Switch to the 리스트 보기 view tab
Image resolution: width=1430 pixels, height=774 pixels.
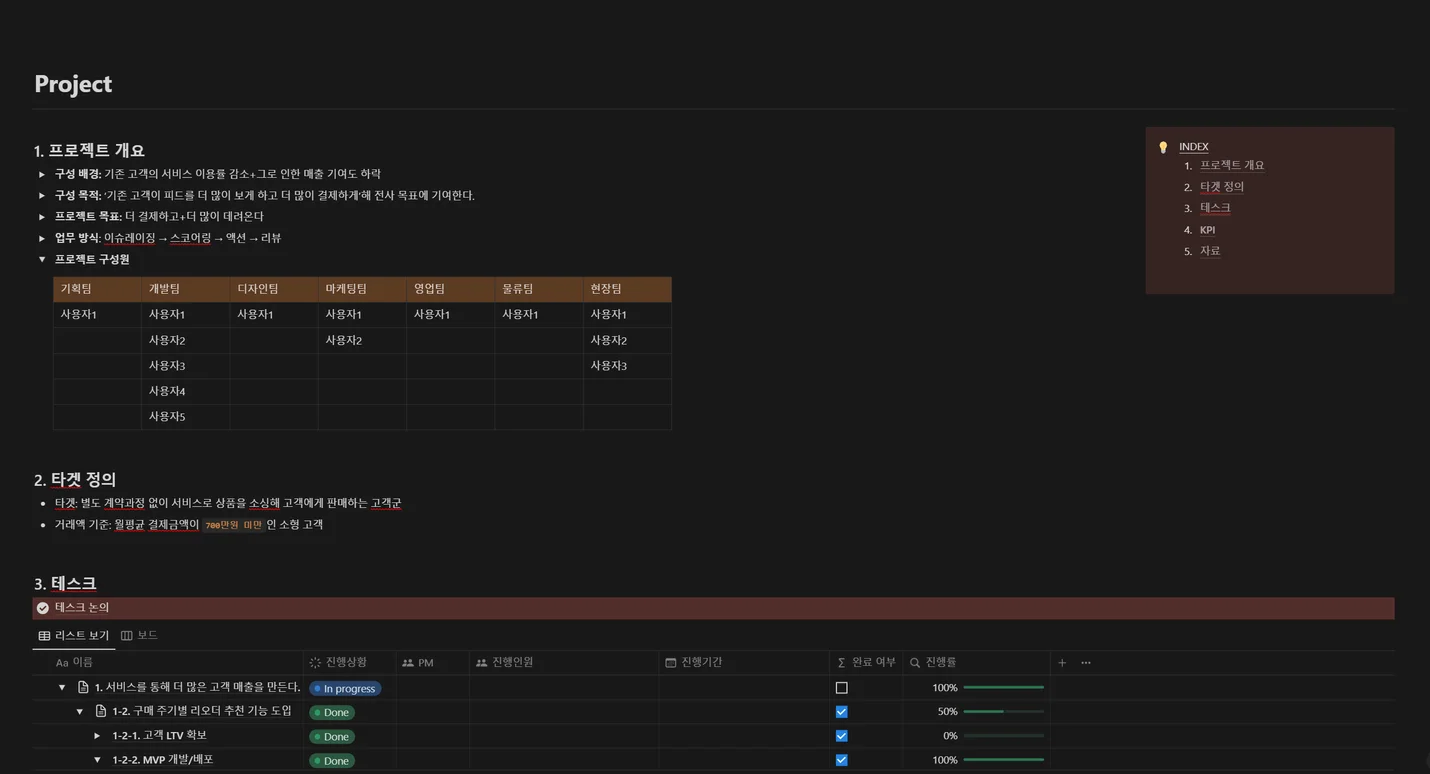(x=74, y=636)
